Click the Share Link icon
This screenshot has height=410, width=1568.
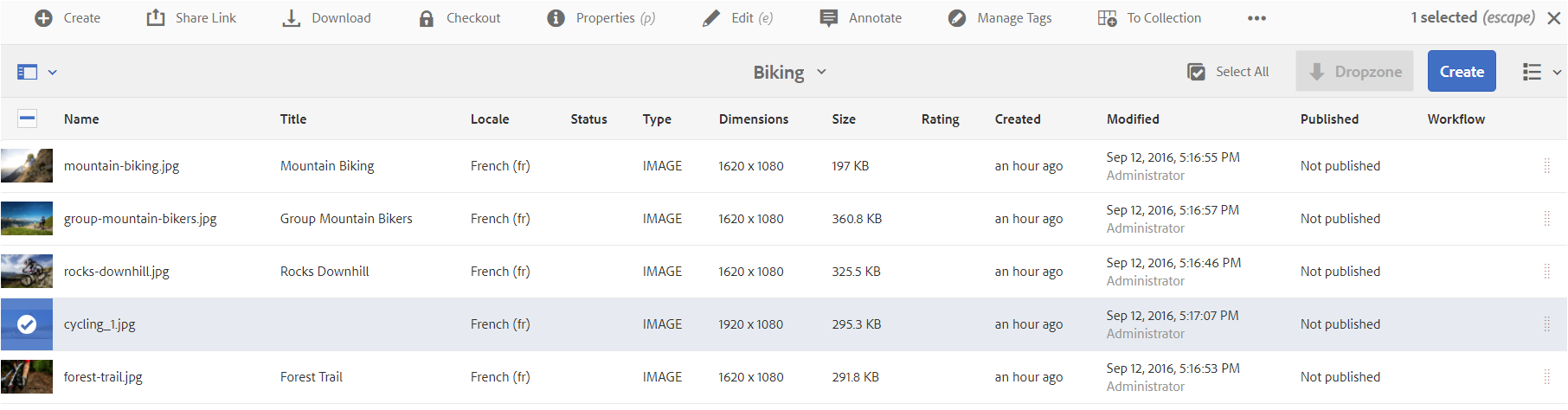(x=156, y=18)
